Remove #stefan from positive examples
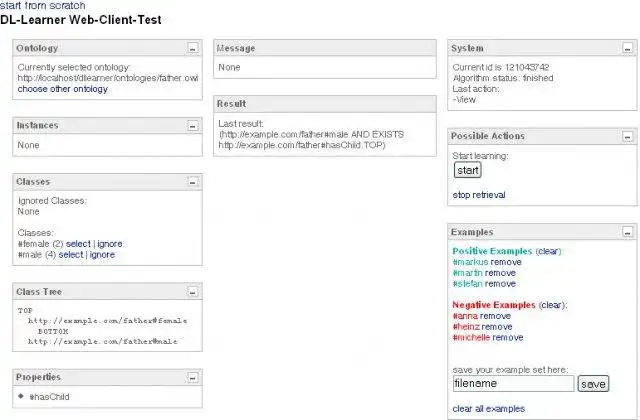640x420 pixels. click(x=500, y=284)
